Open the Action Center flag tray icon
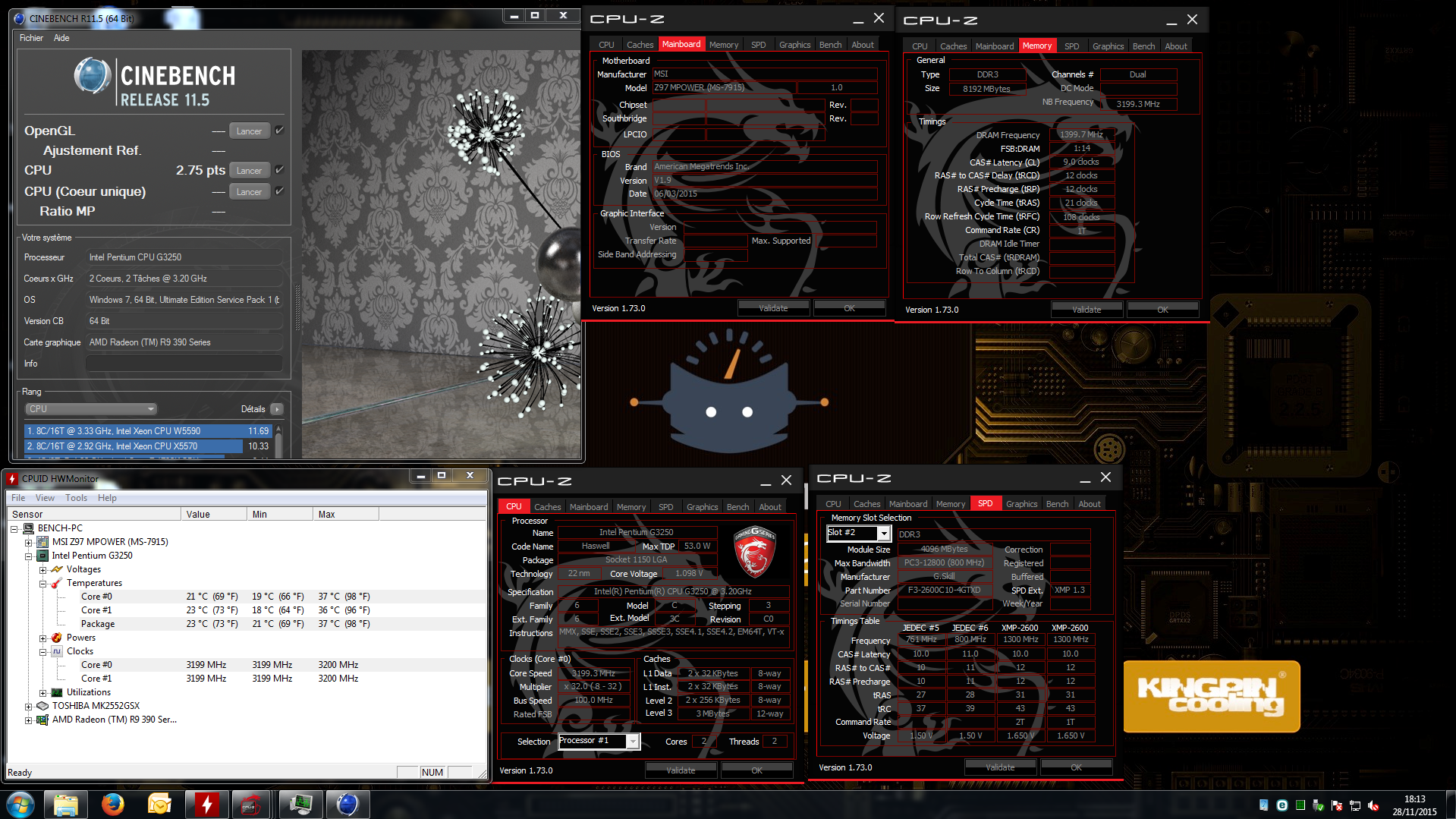Screen dimensions: 1456x819 click(x=1337, y=805)
